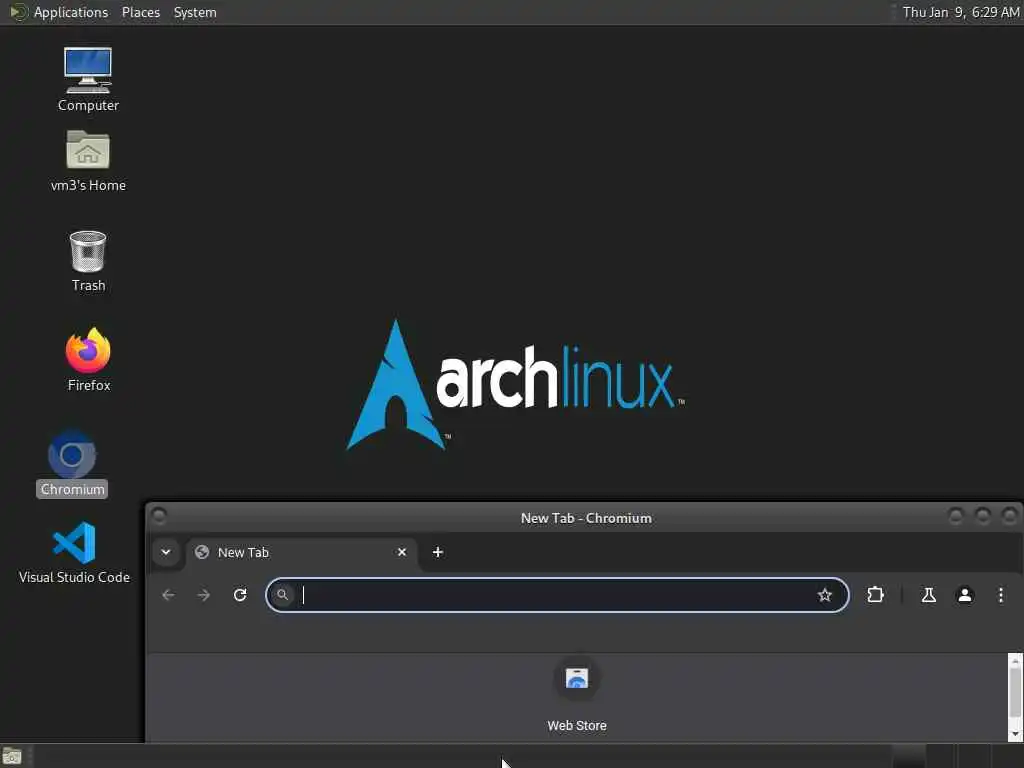Go back in Chromium

[168, 595]
